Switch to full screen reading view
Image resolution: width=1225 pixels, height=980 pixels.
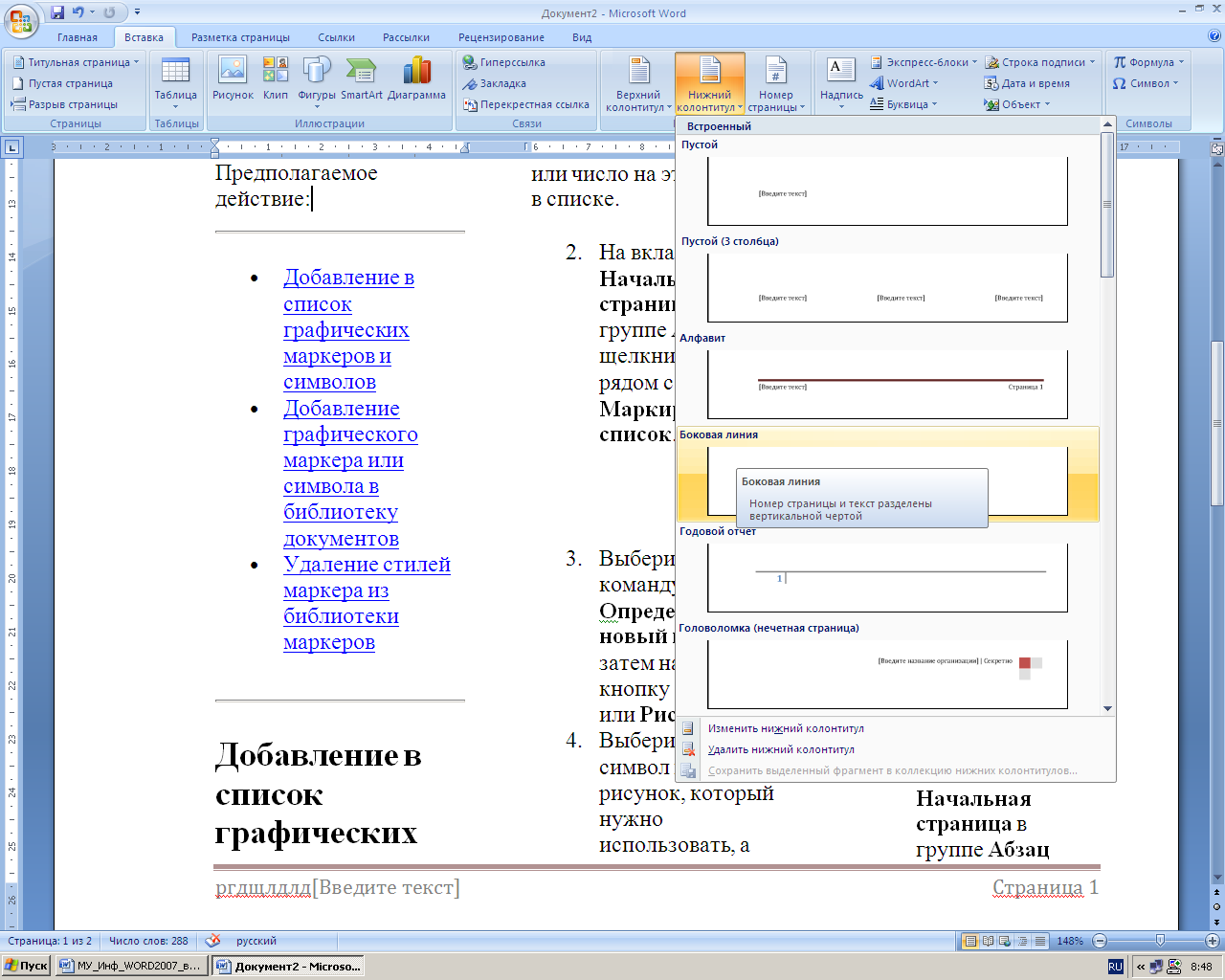coord(989,942)
